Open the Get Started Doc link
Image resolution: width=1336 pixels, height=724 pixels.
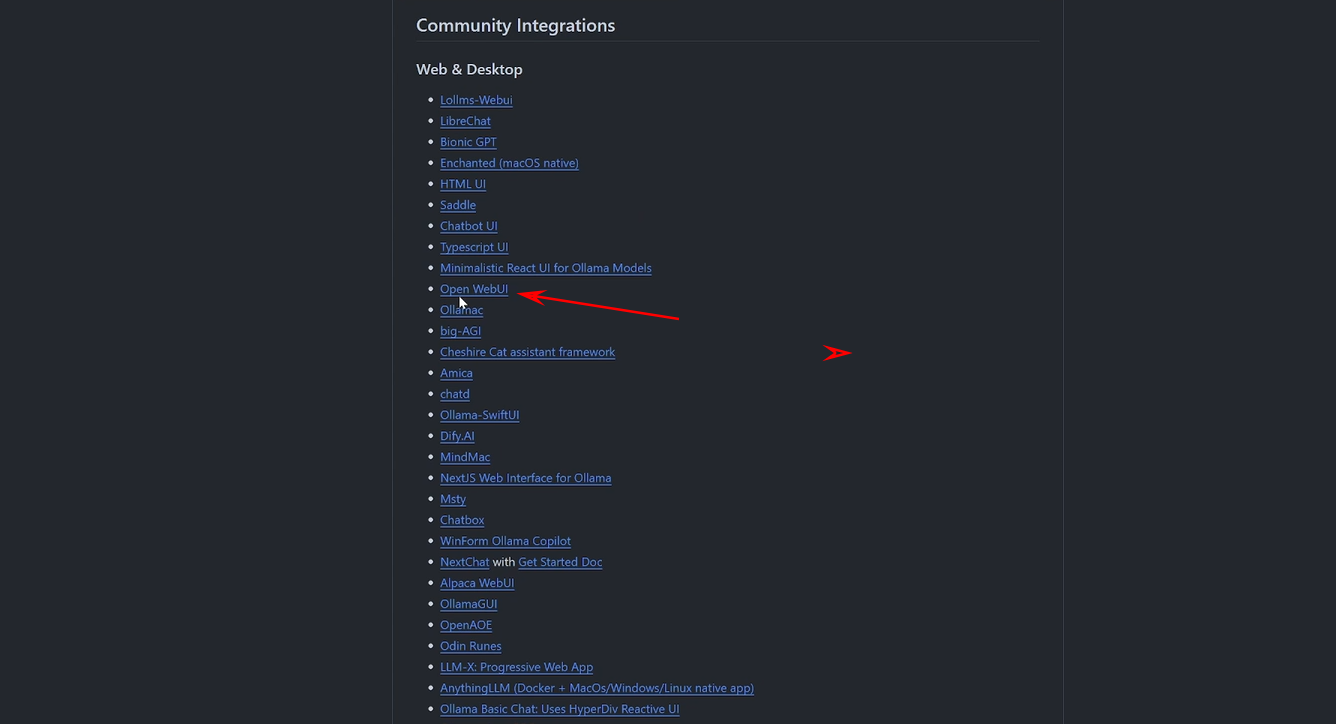pos(560,562)
